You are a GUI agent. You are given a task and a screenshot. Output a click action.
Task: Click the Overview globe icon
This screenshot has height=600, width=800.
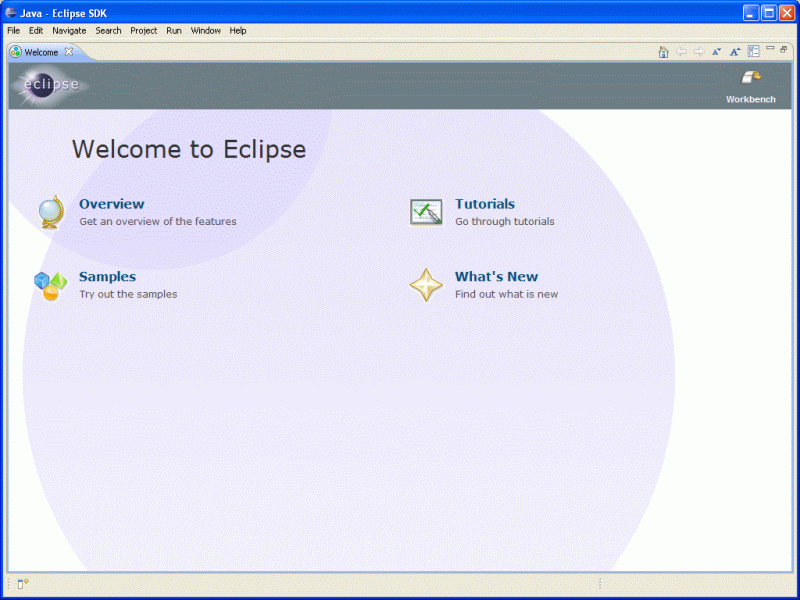click(52, 212)
